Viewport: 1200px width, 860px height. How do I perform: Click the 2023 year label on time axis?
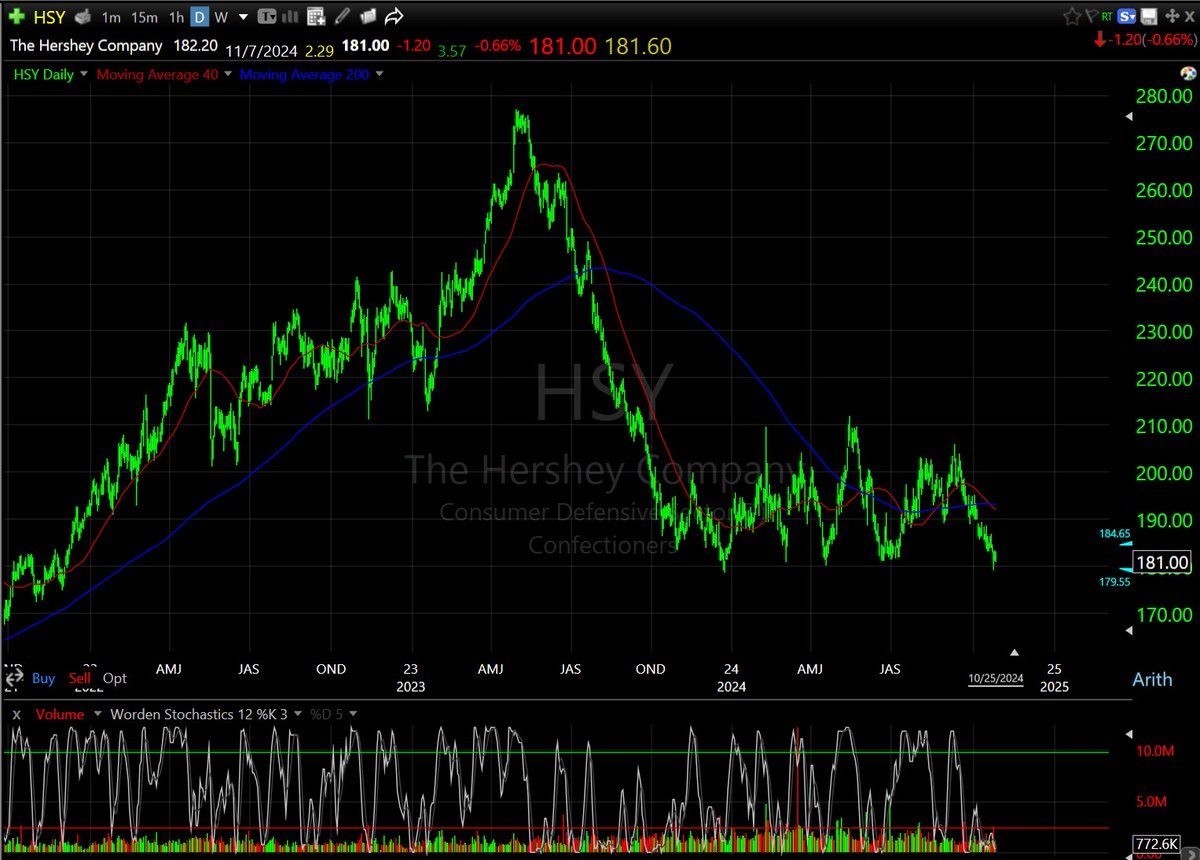click(x=410, y=687)
